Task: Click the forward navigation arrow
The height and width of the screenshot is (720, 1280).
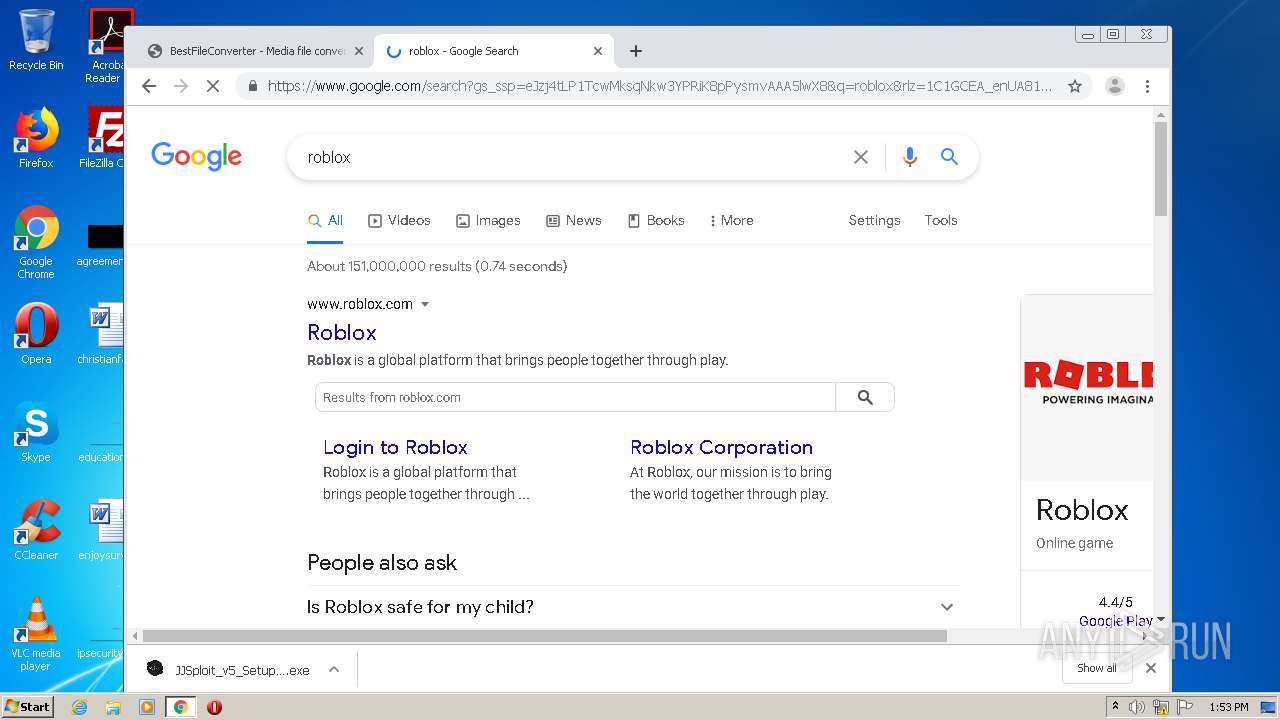Action: pos(181,86)
